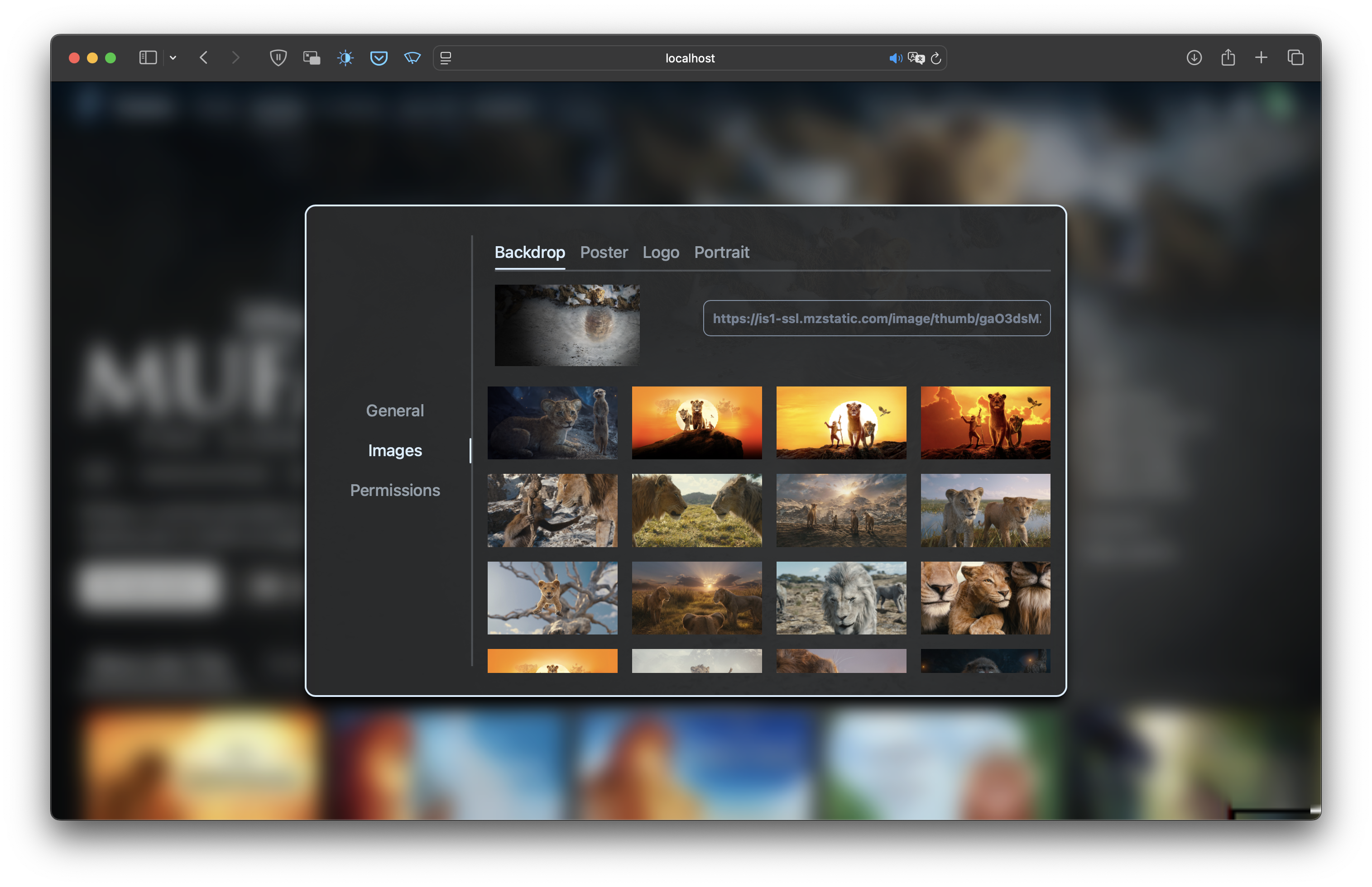Viewport: 1372px width, 887px height.
Task: Select the lions in sunset grass backdrop
Action: point(697,598)
